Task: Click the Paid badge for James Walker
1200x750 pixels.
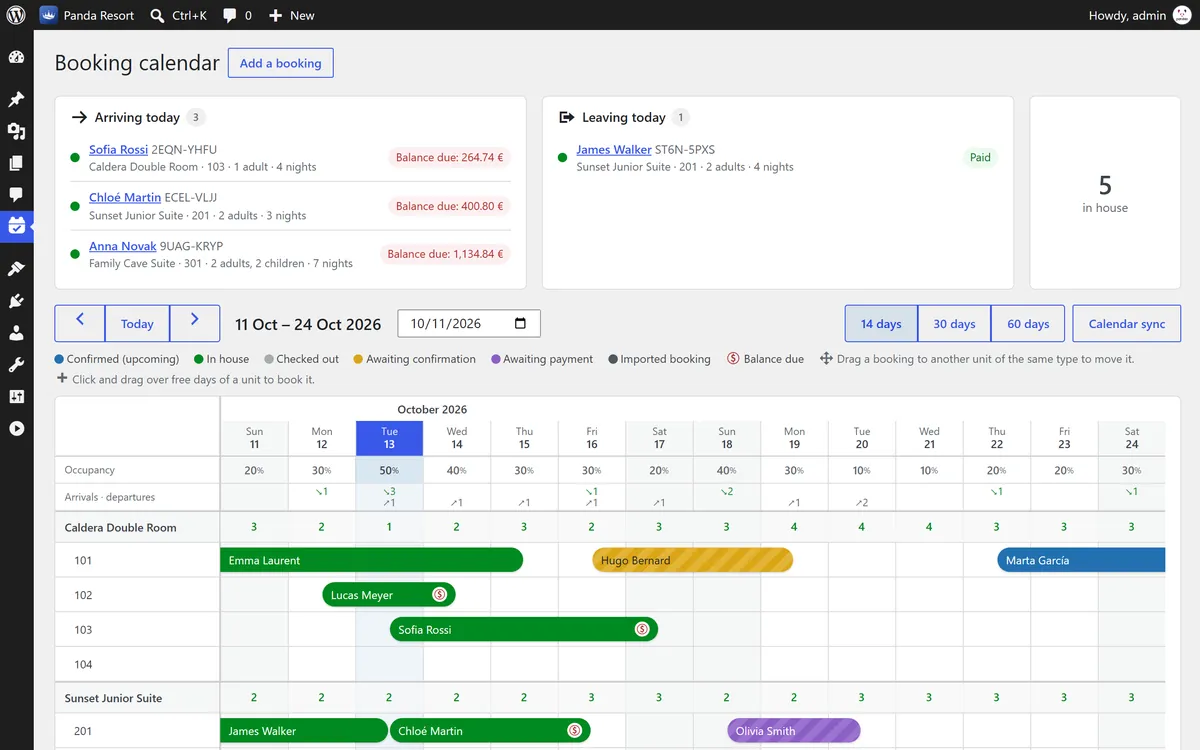Action: pyautogui.click(x=980, y=157)
